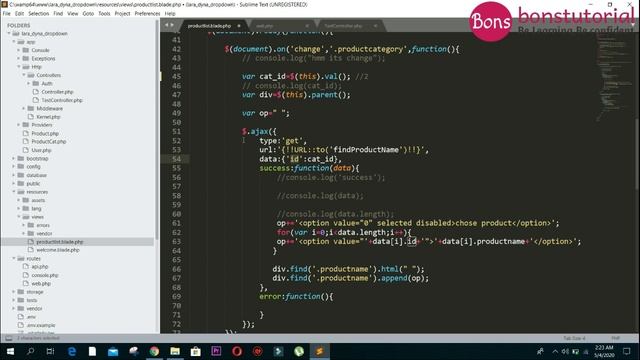Collapse the app folder

(x=14, y=42)
